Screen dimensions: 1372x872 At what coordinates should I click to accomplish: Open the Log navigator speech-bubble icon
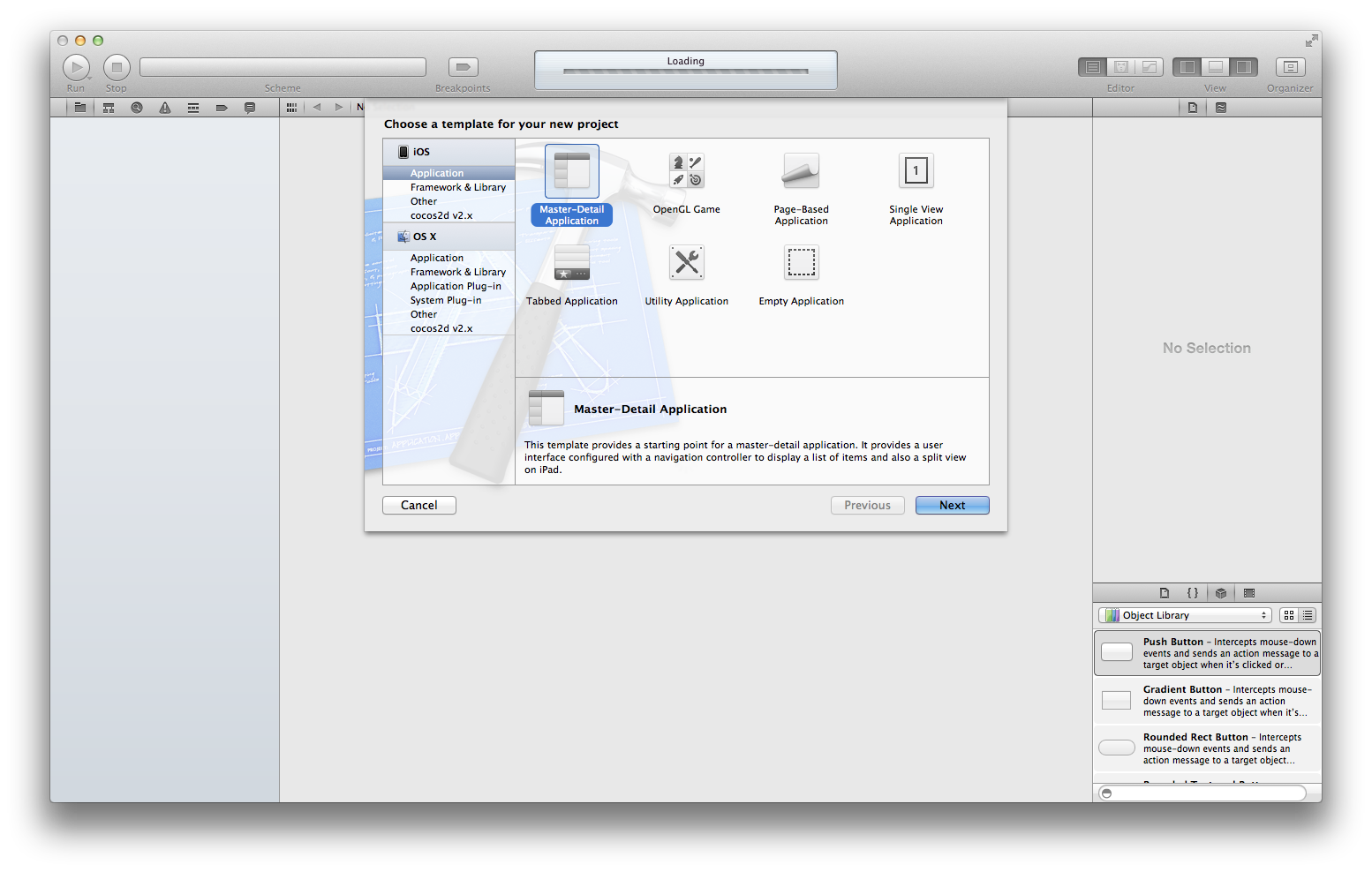coord(250,108)
